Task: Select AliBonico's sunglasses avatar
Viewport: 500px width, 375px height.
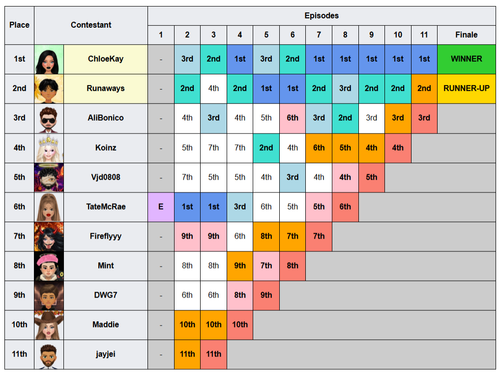Action: point(49,118)
